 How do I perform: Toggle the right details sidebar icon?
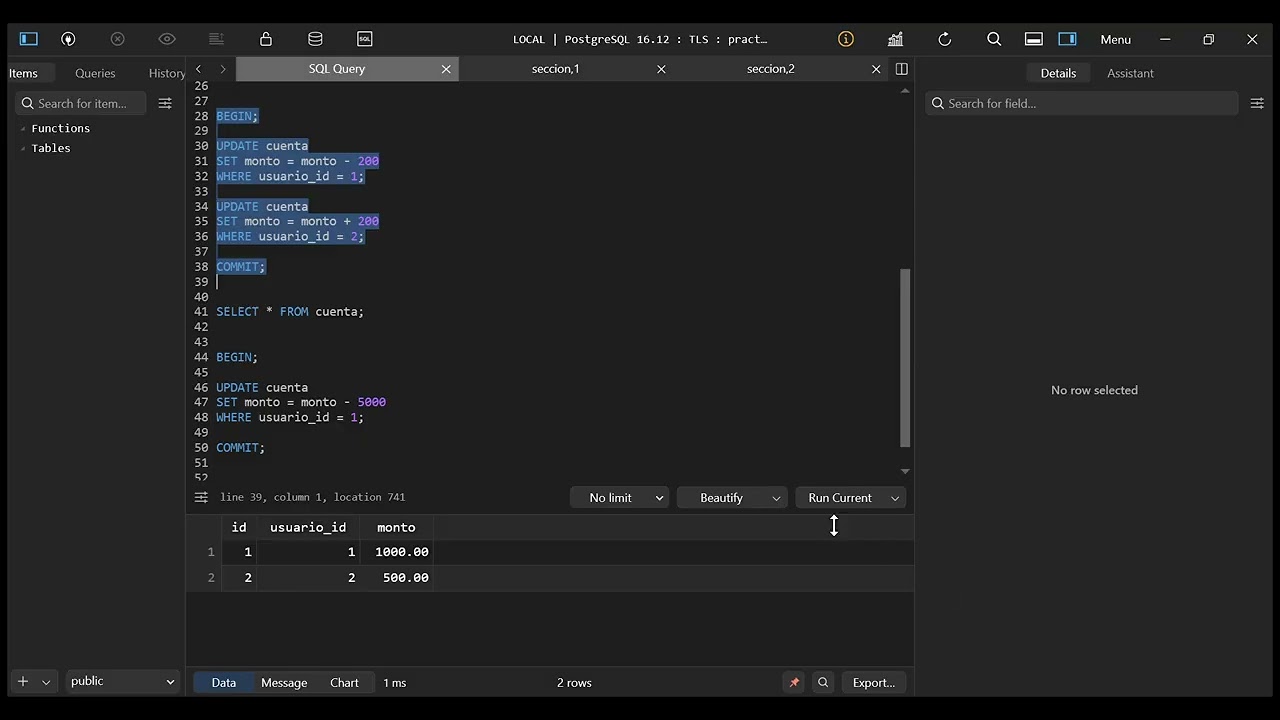click(1068, 39)
